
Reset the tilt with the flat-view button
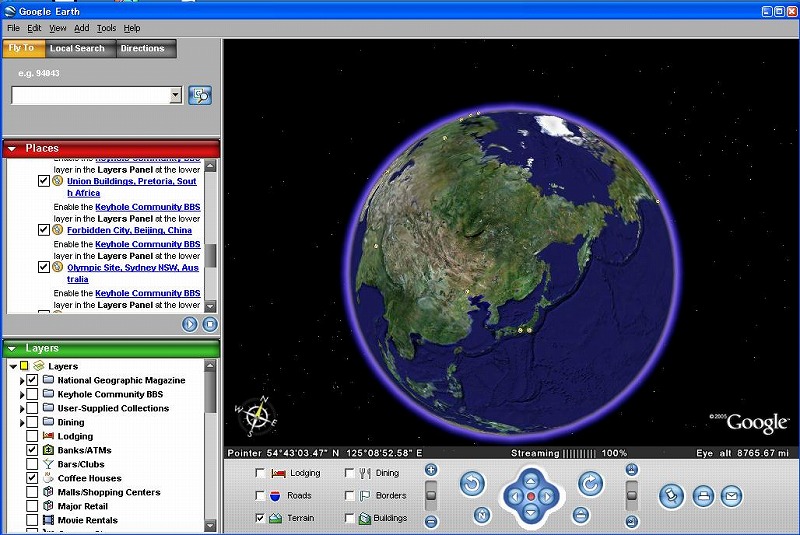point(581,516)
